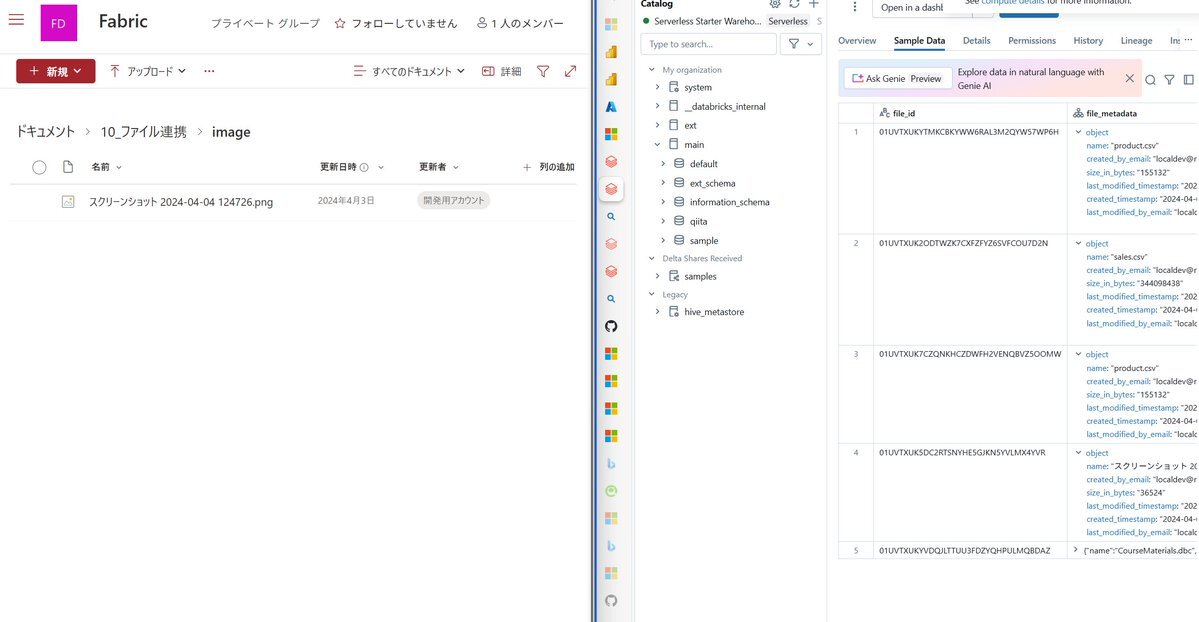Dismiss the Genie AI banner
This screenshot has width=1199, height=622.
pos(1129,78)
